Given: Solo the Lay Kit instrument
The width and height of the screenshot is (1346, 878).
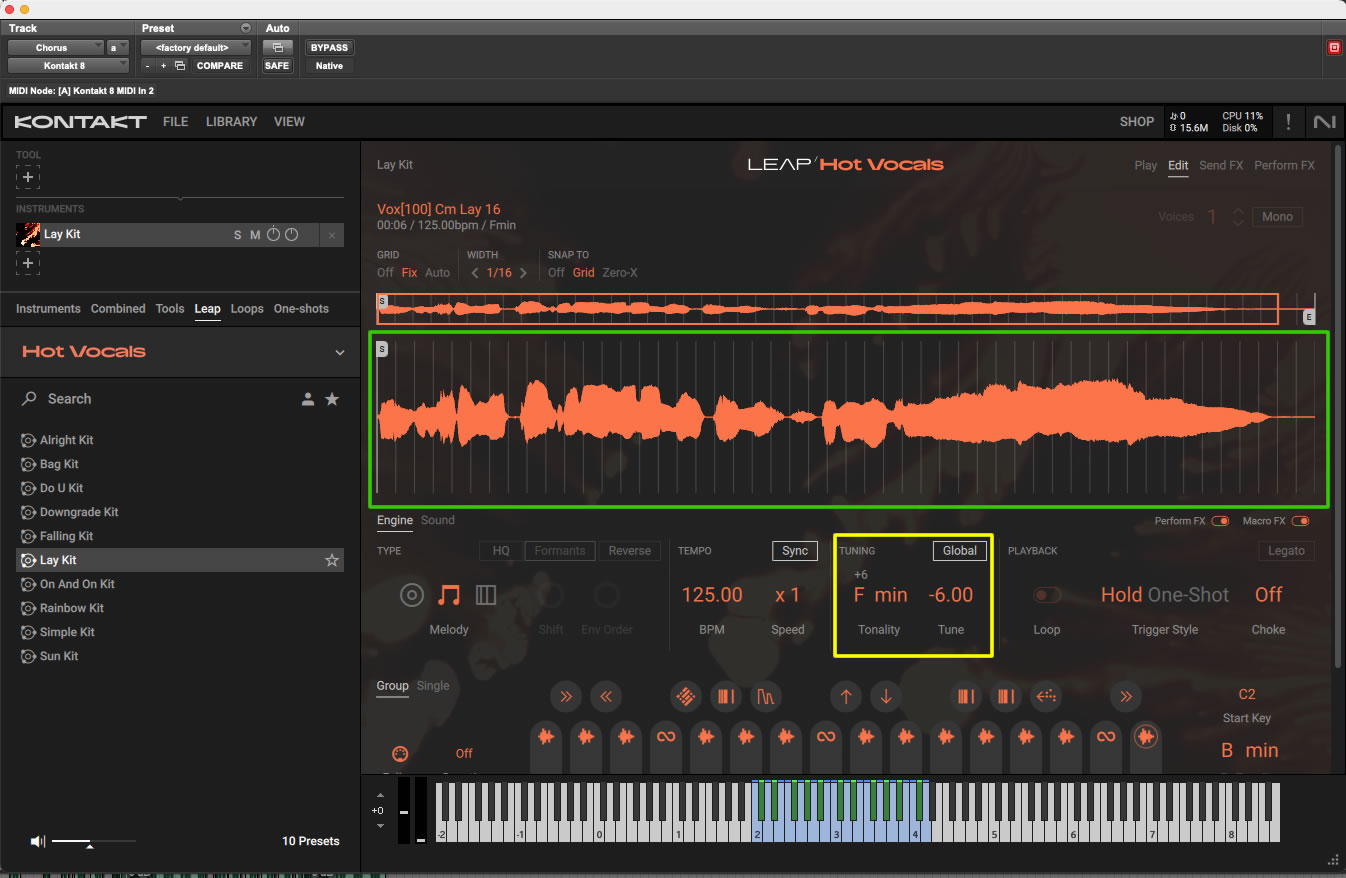Looking at the screenshot, I should (x=238, y=235).
